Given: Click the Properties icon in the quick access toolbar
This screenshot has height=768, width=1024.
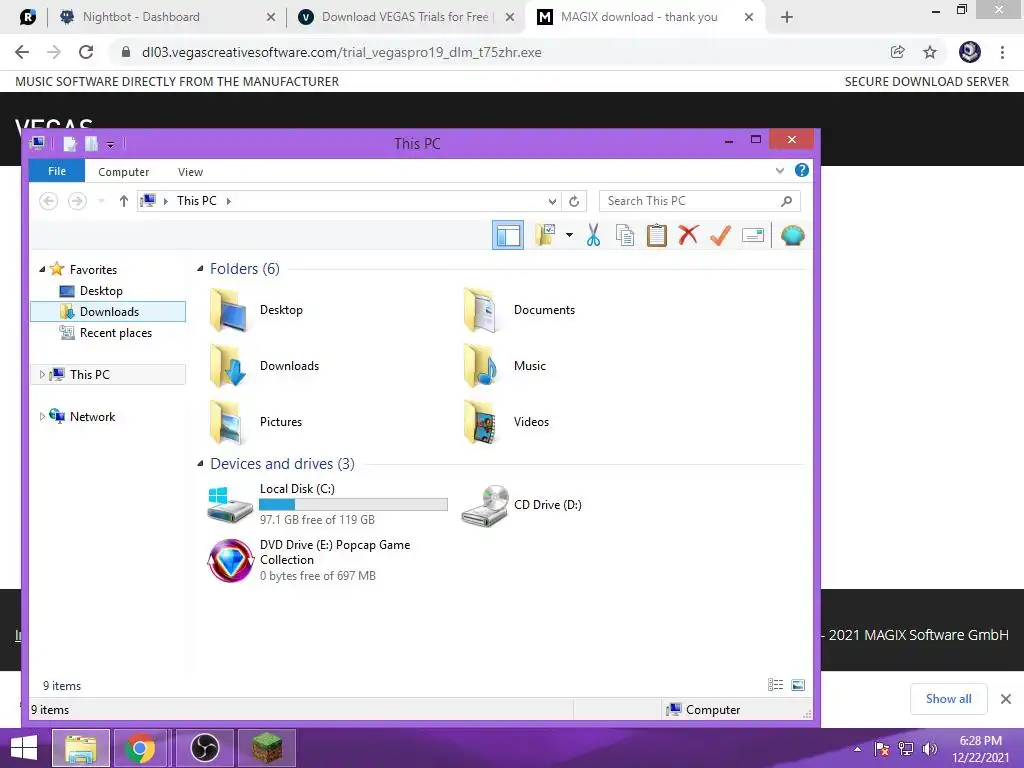Looking at the screenshot, I should (69, 144).
